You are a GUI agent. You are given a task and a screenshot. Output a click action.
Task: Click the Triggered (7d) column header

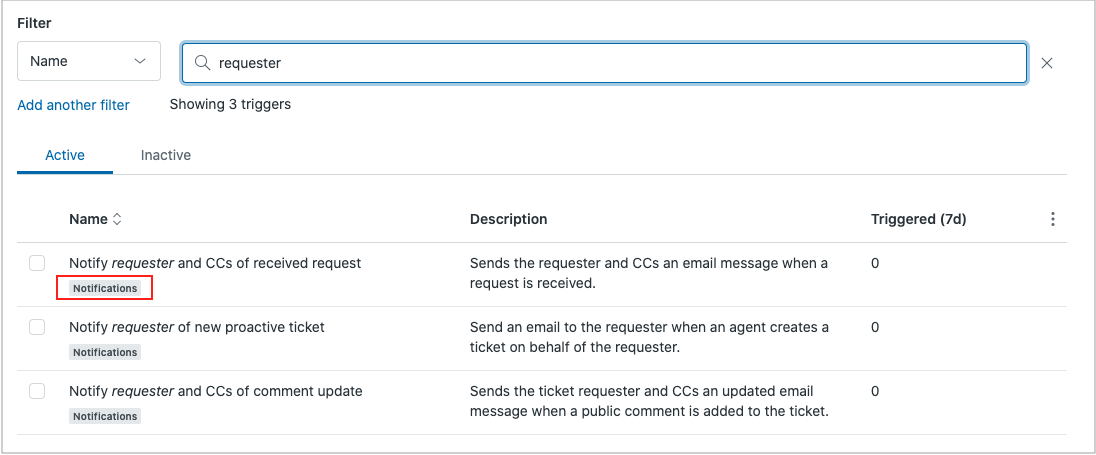click(918, 219)
